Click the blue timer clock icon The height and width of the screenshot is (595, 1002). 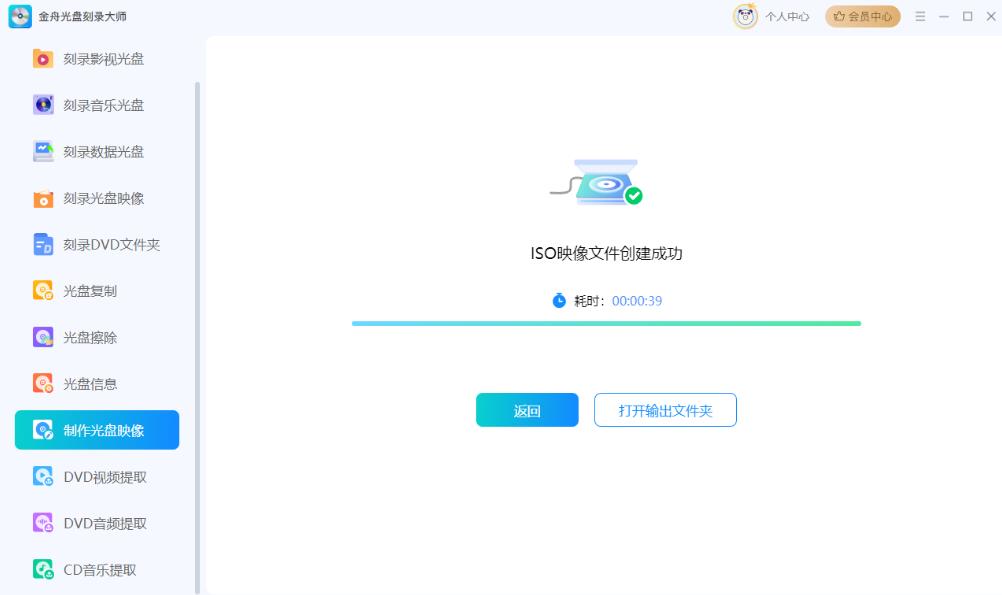pyautogui.click(x=559, y=300)
